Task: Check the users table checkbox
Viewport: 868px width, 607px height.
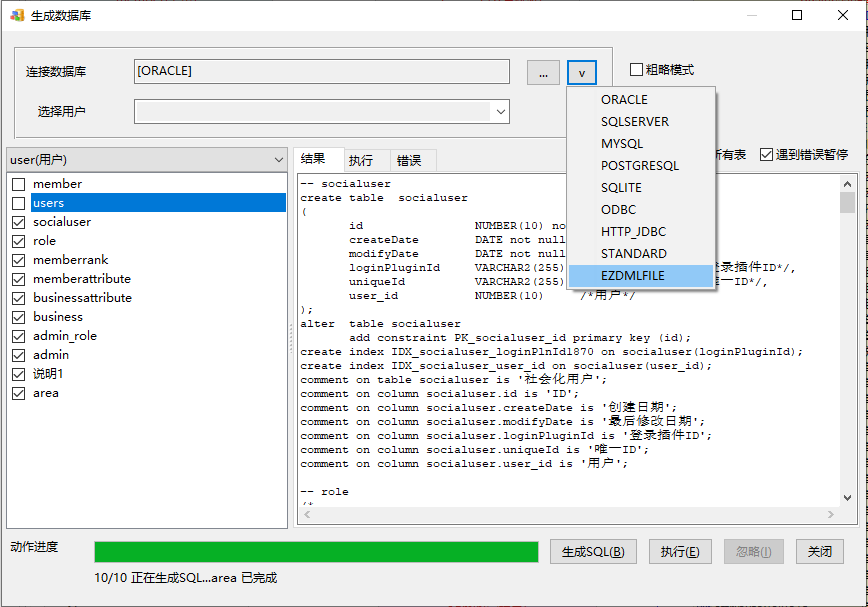Action: tap(19, 203)
